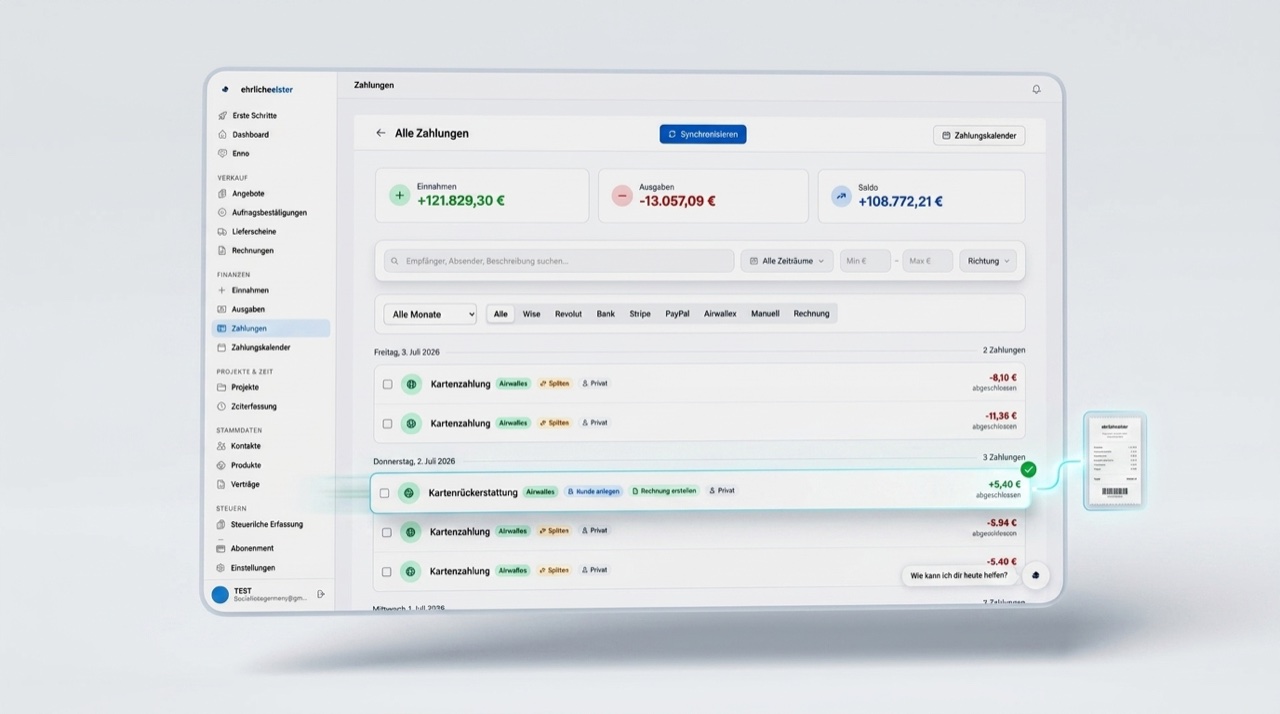Click the rocket icon for Erste Schritte

point(222,116)
